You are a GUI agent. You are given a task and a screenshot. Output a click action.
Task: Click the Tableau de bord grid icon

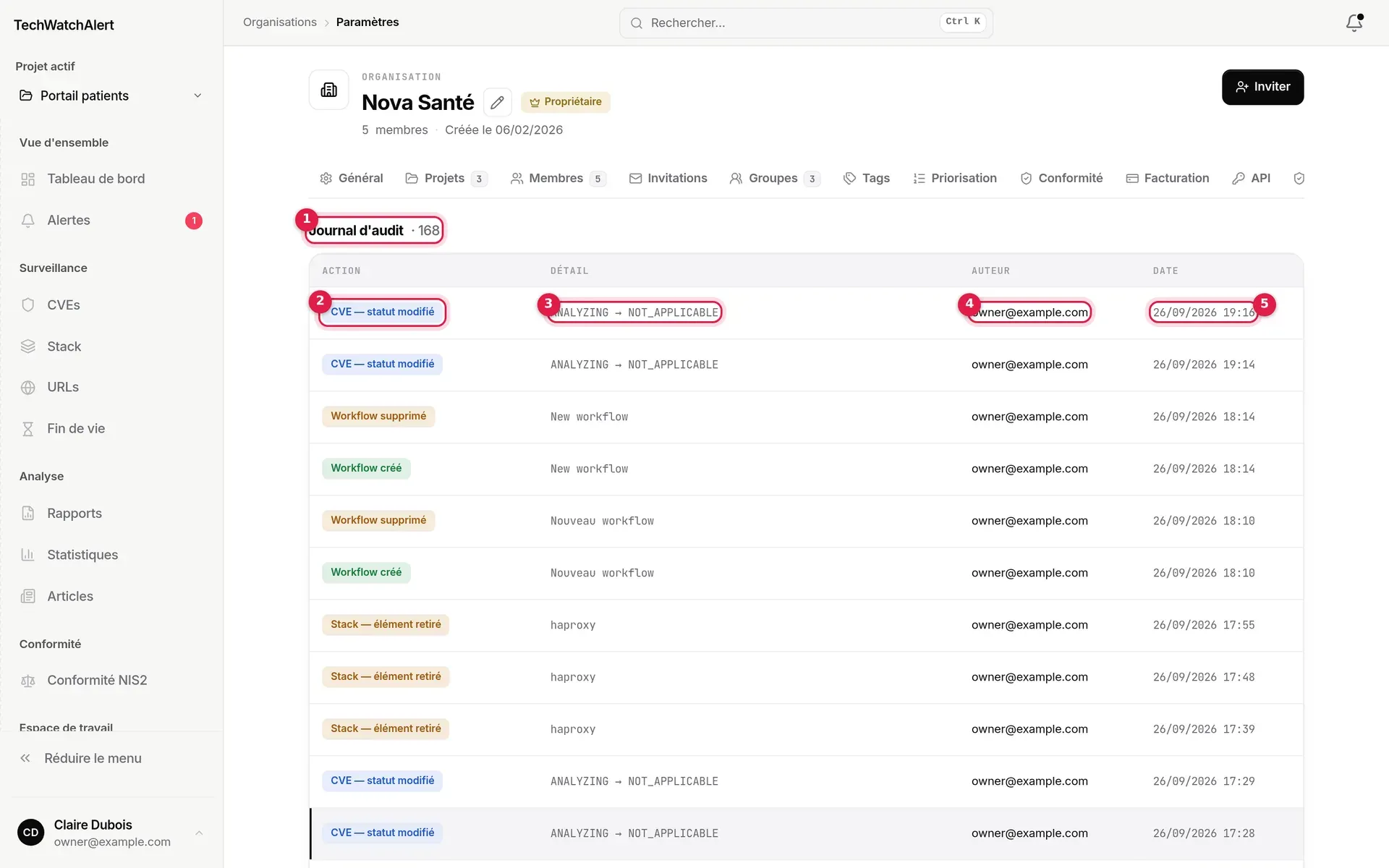point(28,179)
